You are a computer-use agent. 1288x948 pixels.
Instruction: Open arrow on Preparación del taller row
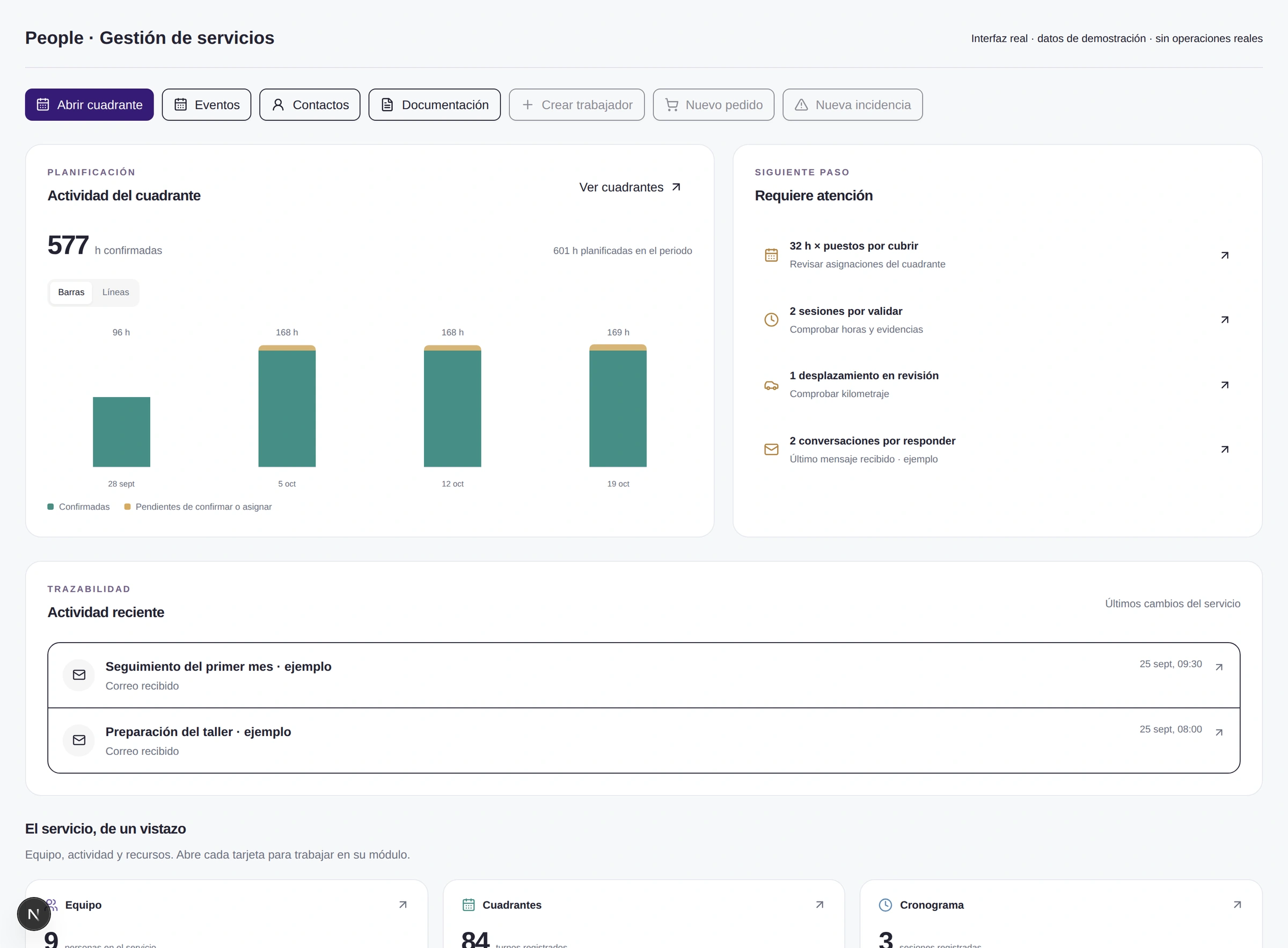pos(1219,732)
